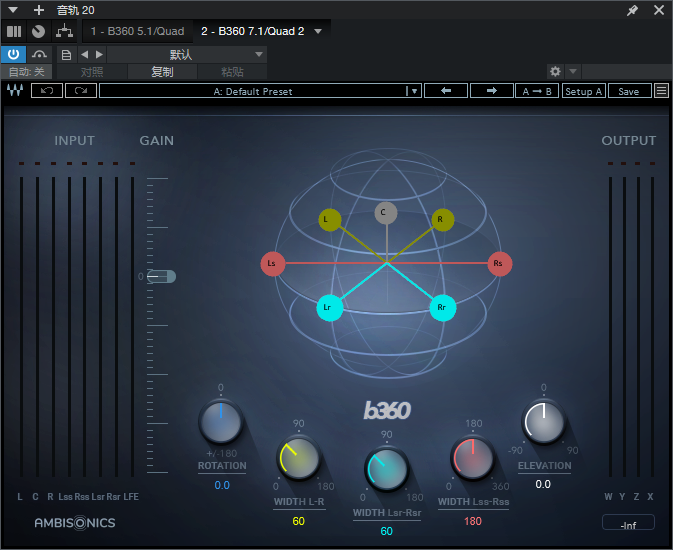Image resolution: width=673 pixels, height=550 pixels.
Task: Load the next preset with right arrow
Action: point(491,91)
